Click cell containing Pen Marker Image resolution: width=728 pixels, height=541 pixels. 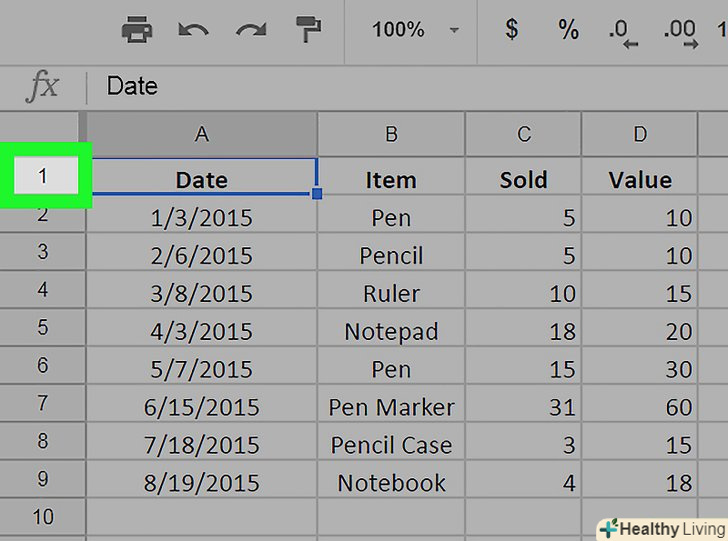coord(391,407)
